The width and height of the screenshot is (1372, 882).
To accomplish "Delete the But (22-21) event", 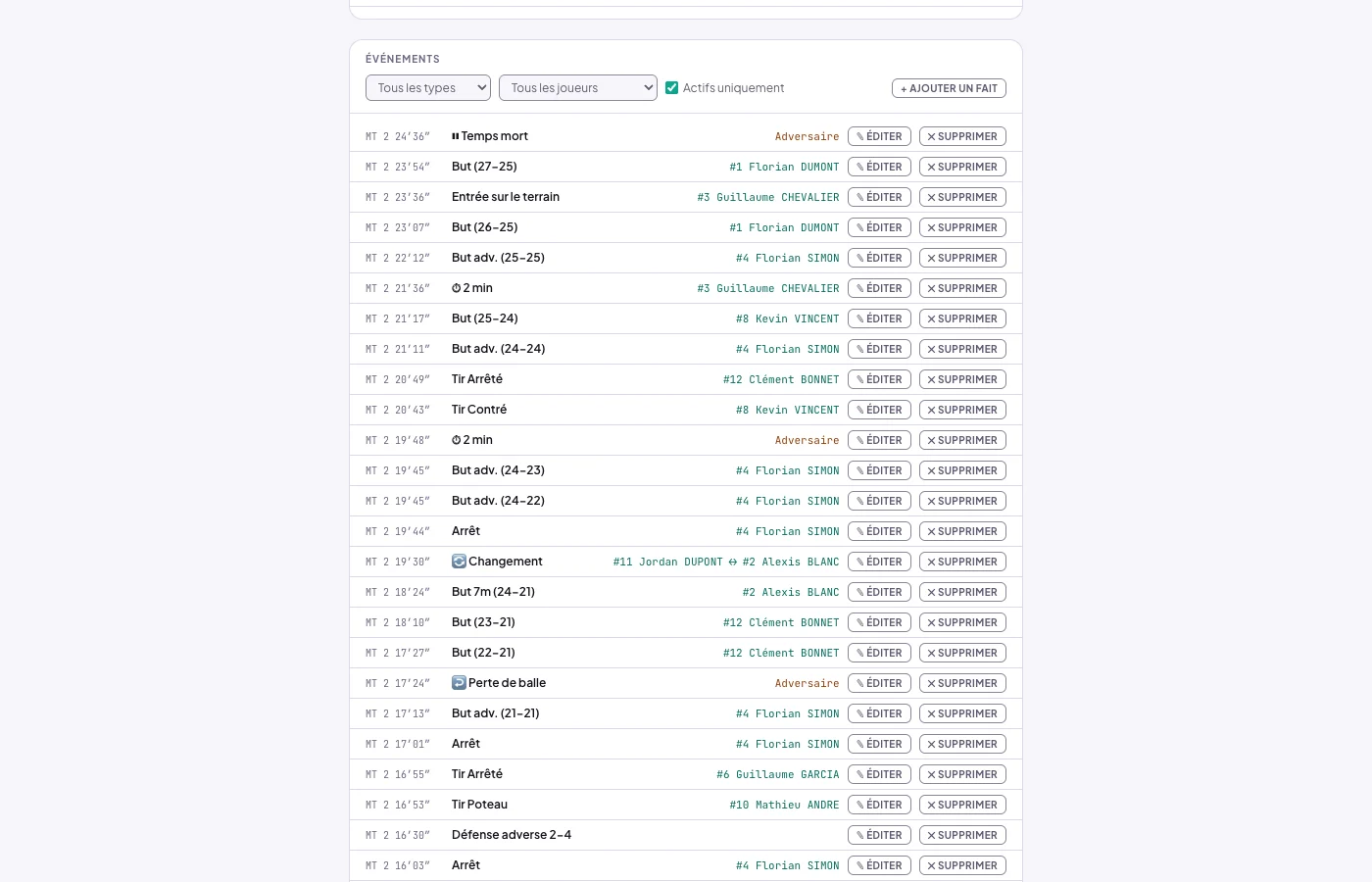I will 962,653.
